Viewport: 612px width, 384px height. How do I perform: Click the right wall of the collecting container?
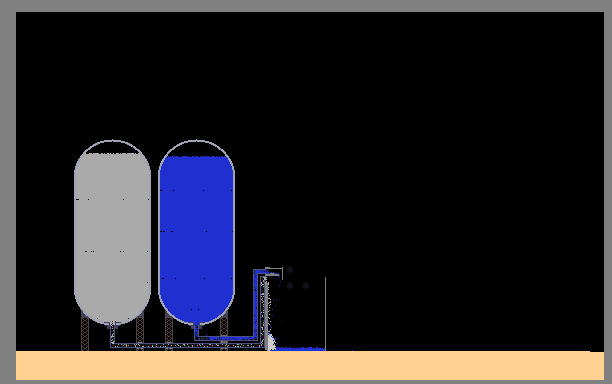(325, 314)
